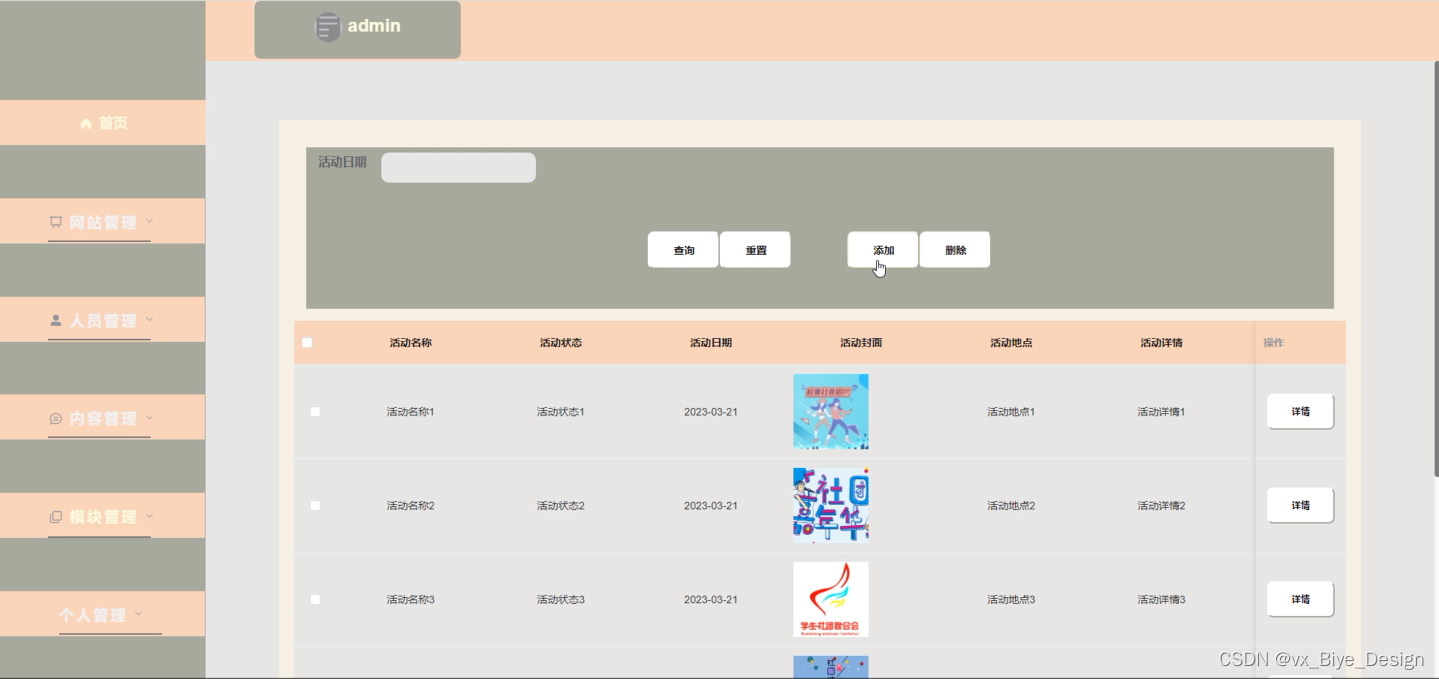The image size is (1439, 679).
Task: Open the 人员管理 menu label
Action: click(x=103, y=321)
